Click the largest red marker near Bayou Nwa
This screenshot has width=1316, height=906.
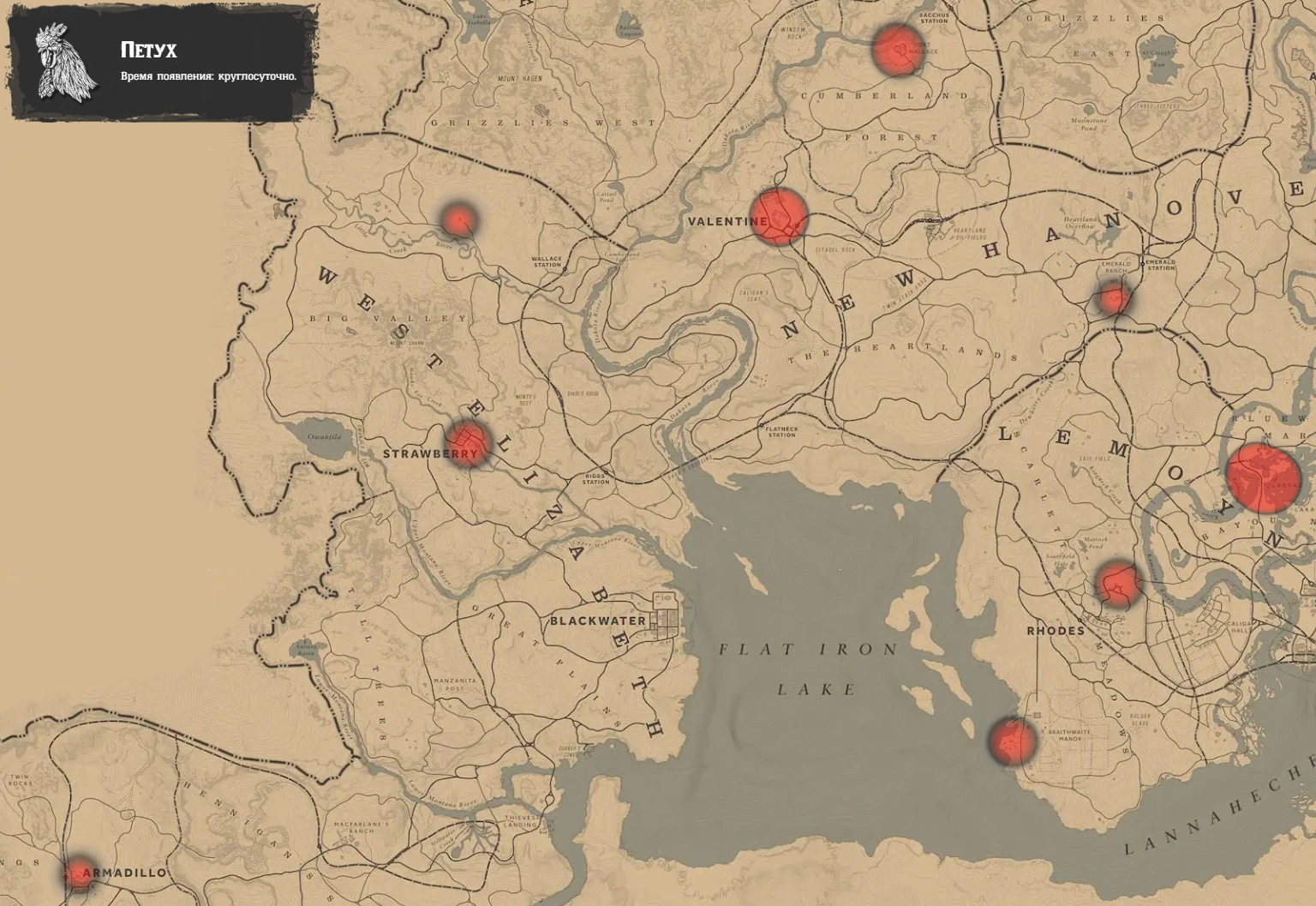(x=1264, y=477)
